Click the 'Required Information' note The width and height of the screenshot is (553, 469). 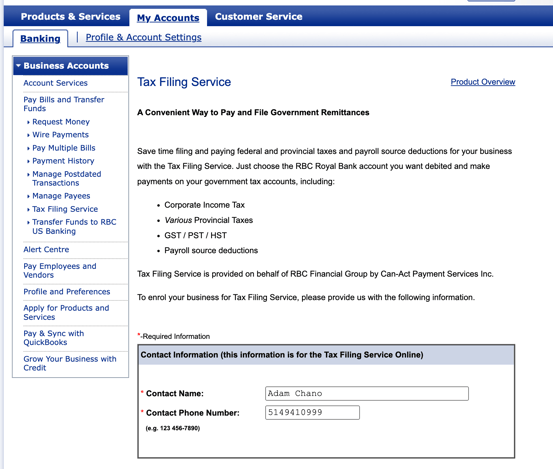[x=174, y=336]
